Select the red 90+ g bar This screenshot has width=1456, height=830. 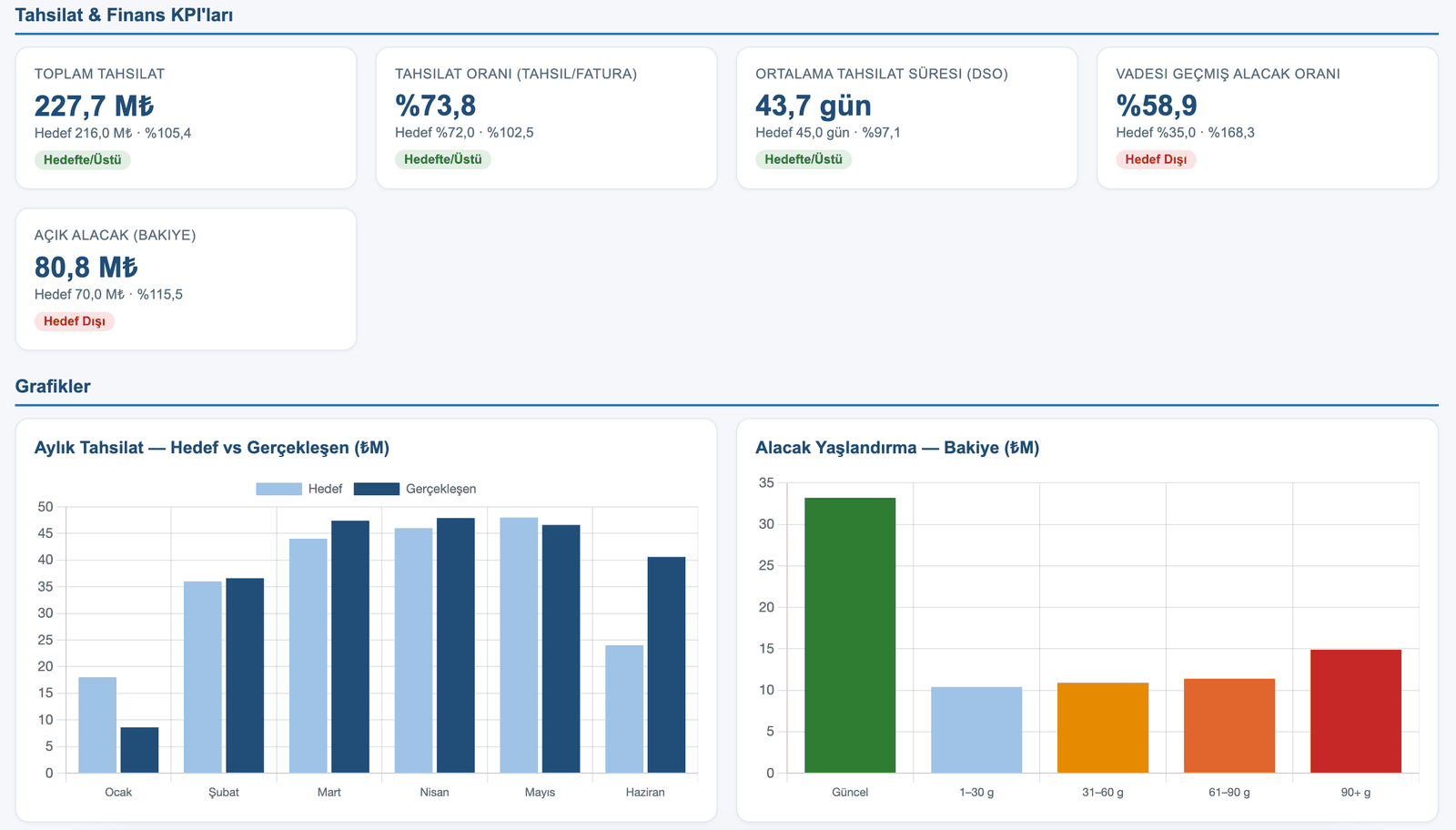(1356, 712)
